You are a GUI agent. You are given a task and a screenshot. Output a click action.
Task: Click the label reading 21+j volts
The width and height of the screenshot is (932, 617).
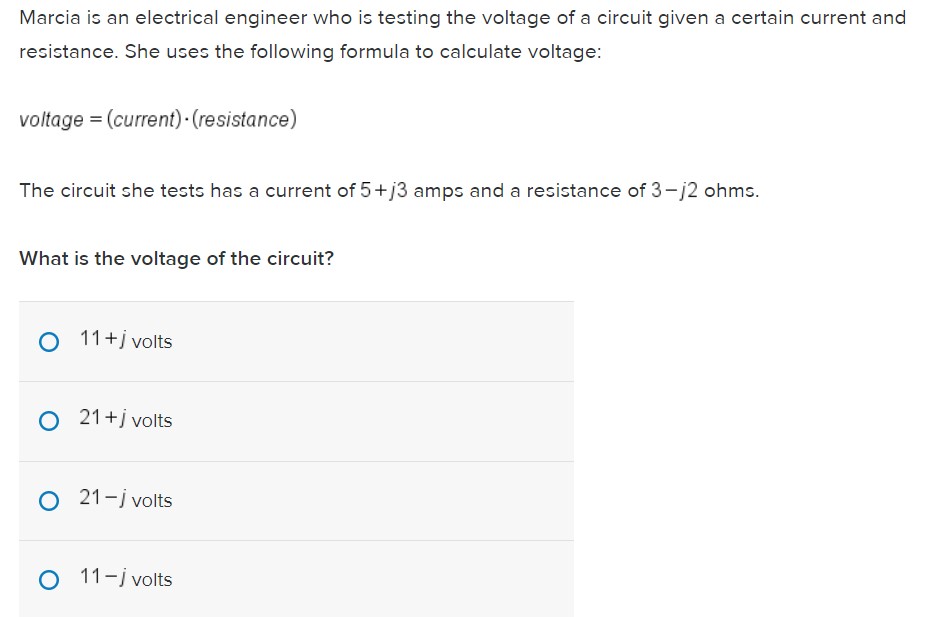point(125,420)
